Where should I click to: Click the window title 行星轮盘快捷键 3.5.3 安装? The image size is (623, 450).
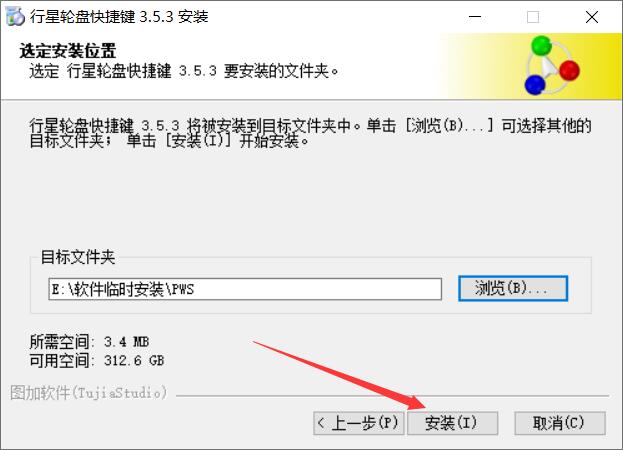pos(119,17)
